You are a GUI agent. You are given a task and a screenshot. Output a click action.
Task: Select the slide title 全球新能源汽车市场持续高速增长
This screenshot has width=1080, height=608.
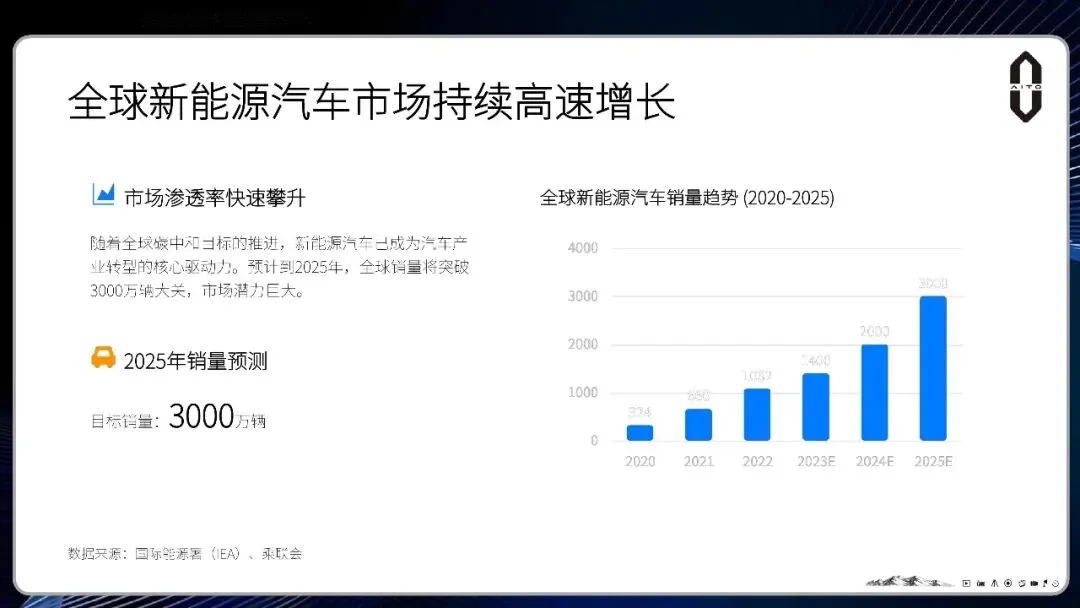372,100
